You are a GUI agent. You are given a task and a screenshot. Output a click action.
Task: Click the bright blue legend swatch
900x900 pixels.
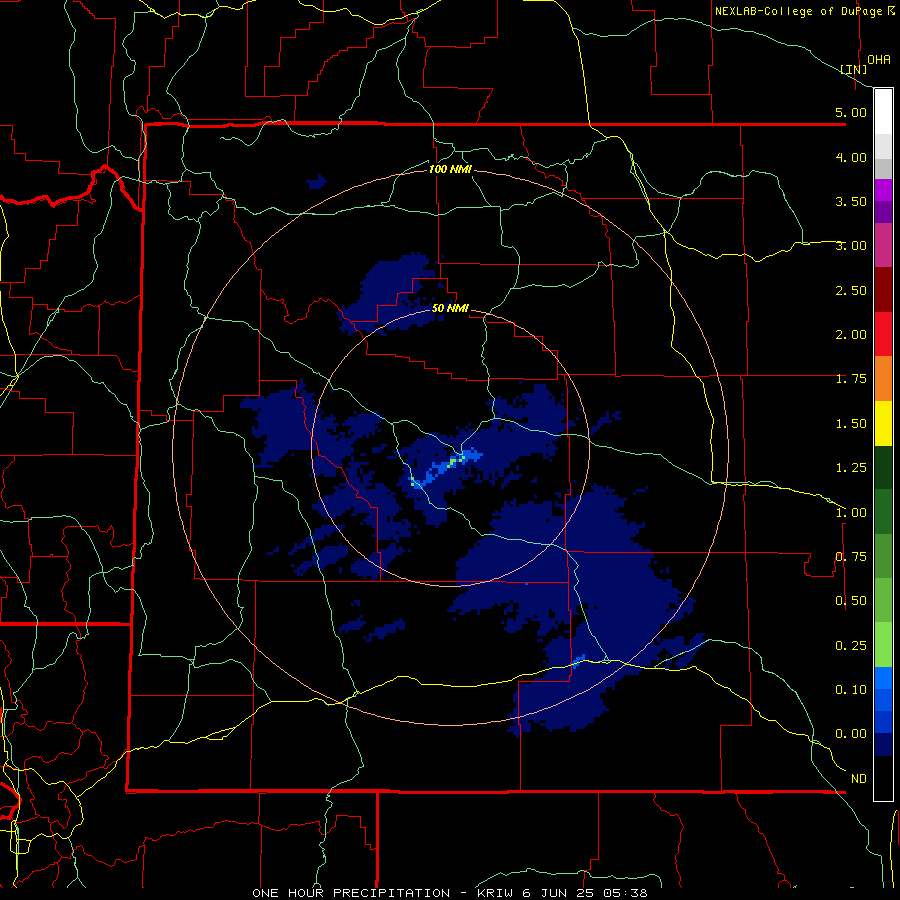coord(883,678)
